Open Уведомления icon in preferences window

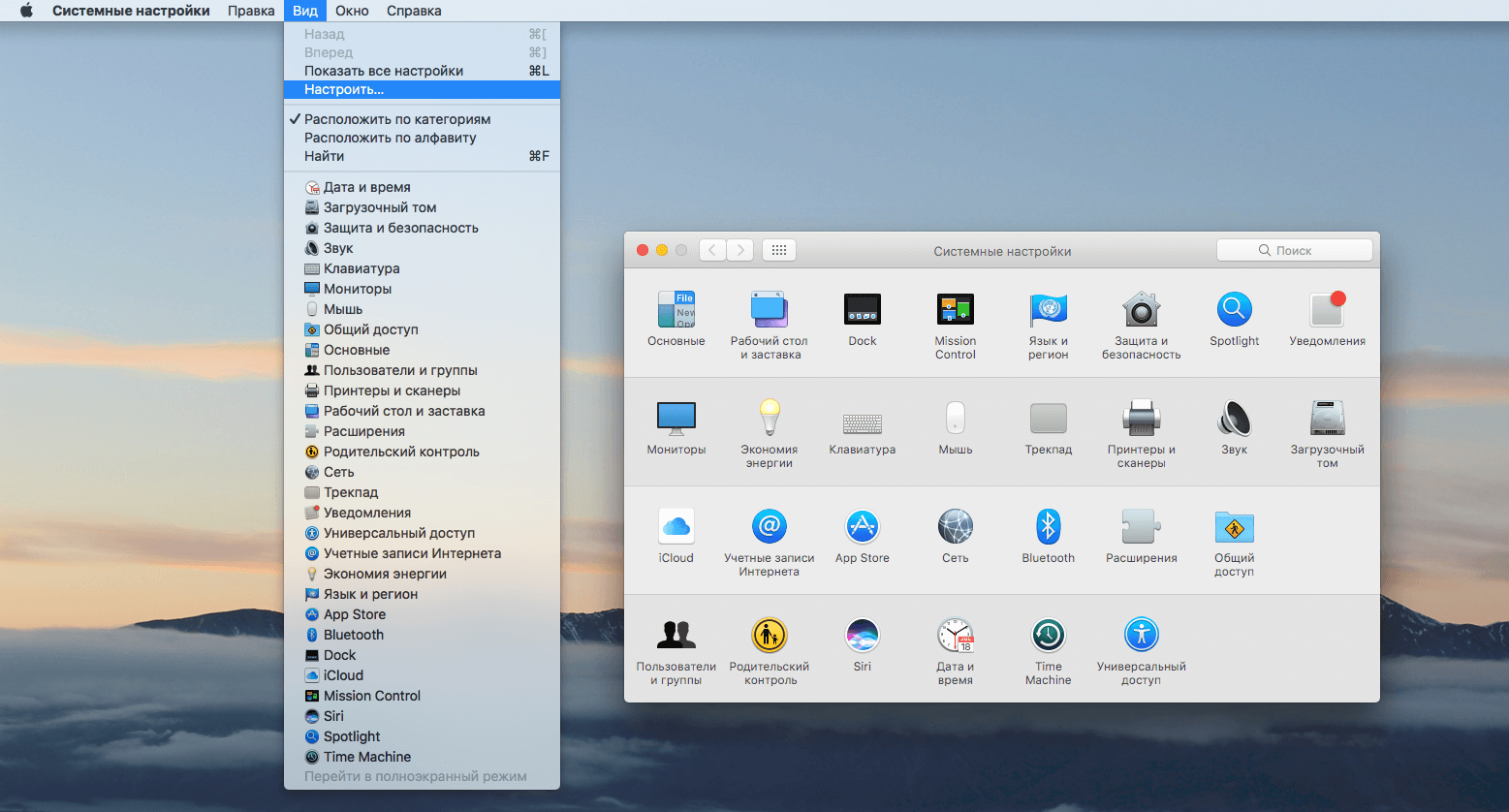pos(1328,310)
